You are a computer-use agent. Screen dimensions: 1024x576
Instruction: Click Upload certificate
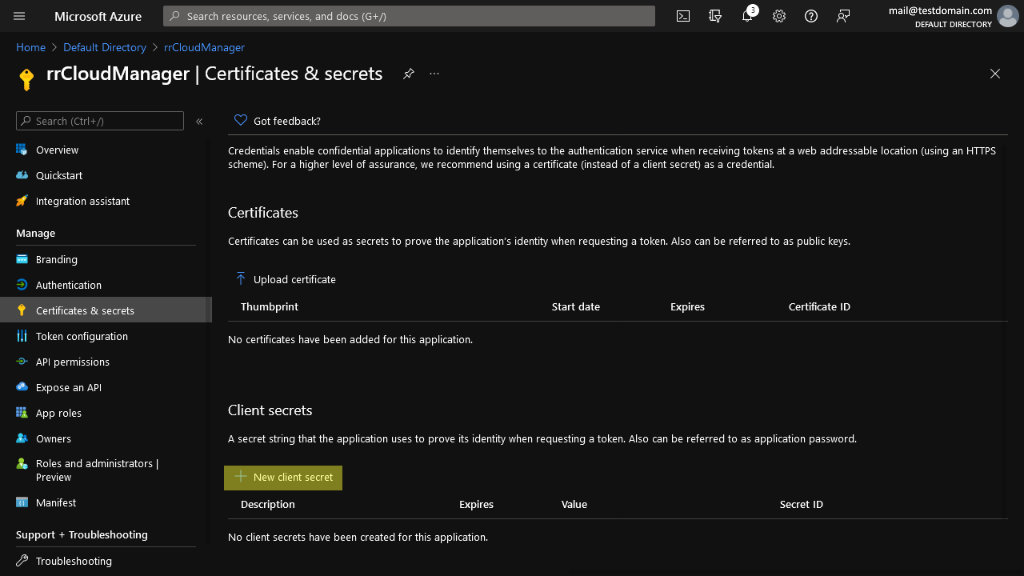point(285,279)
